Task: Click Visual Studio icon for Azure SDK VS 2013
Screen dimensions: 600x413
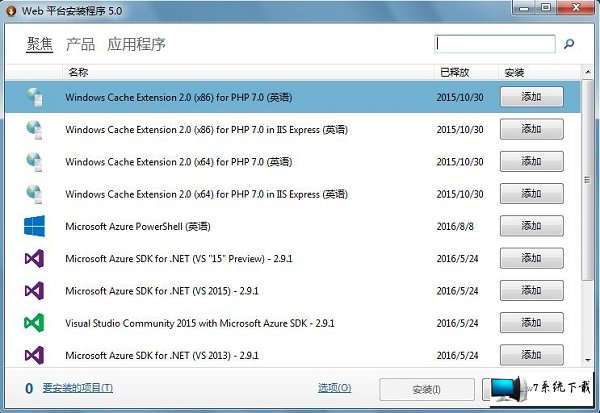Action: 34,355
